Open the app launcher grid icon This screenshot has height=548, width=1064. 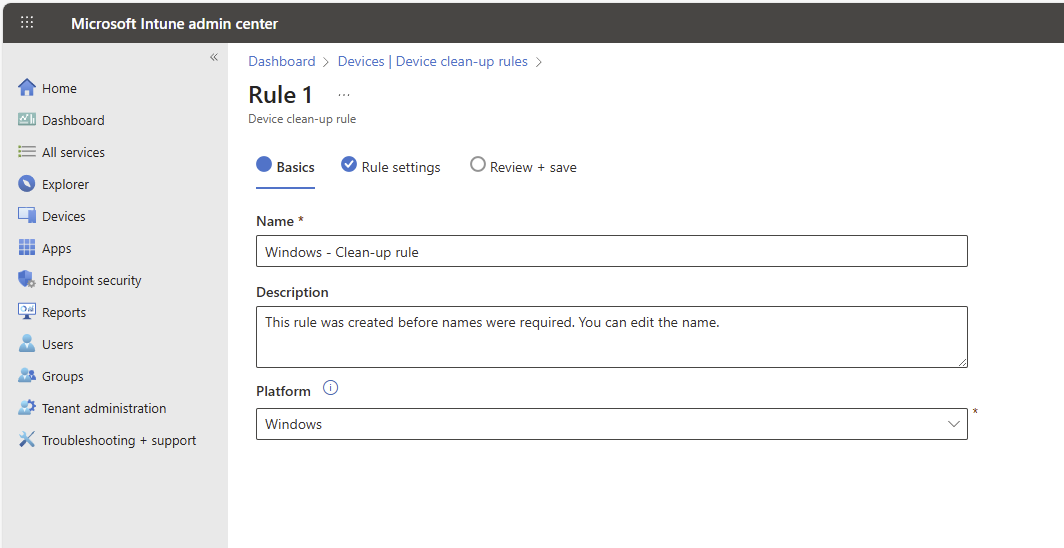[26, 22]
